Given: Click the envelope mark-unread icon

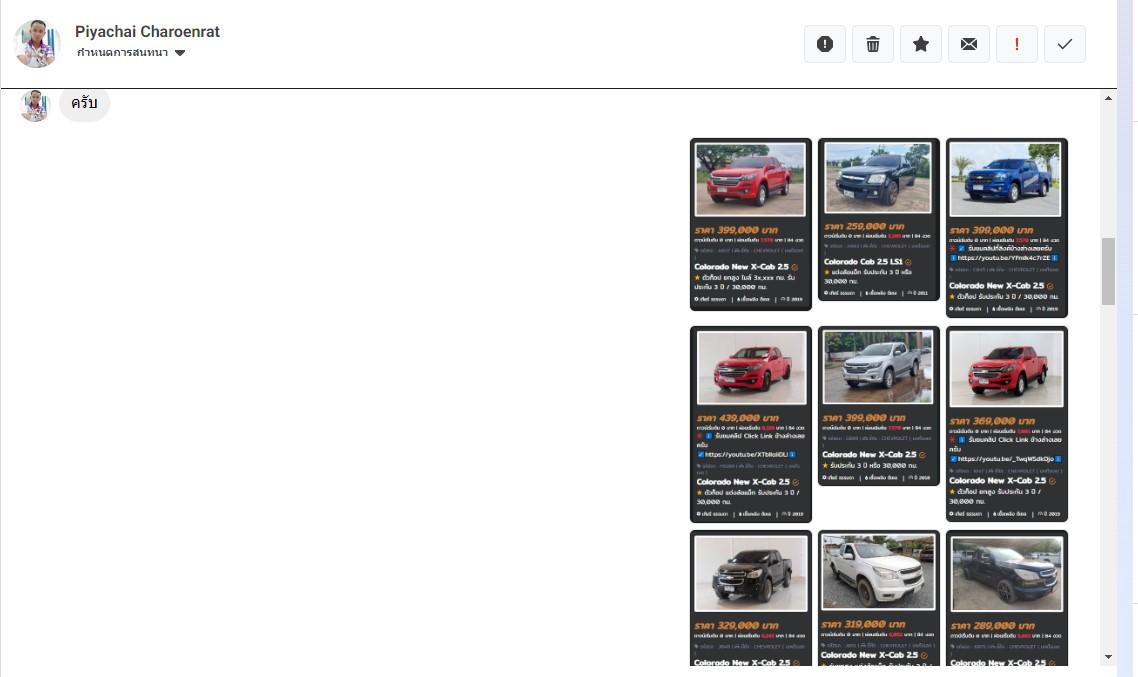Looking at the screenshot, I should click(x=969, y=44).
